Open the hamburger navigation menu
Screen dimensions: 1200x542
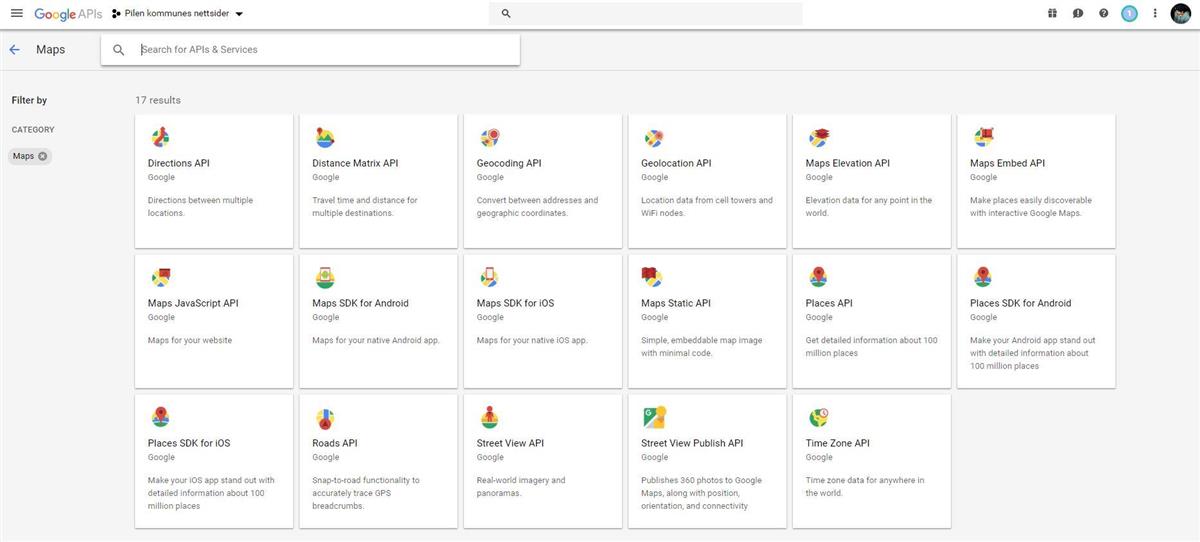coord(16,13)
